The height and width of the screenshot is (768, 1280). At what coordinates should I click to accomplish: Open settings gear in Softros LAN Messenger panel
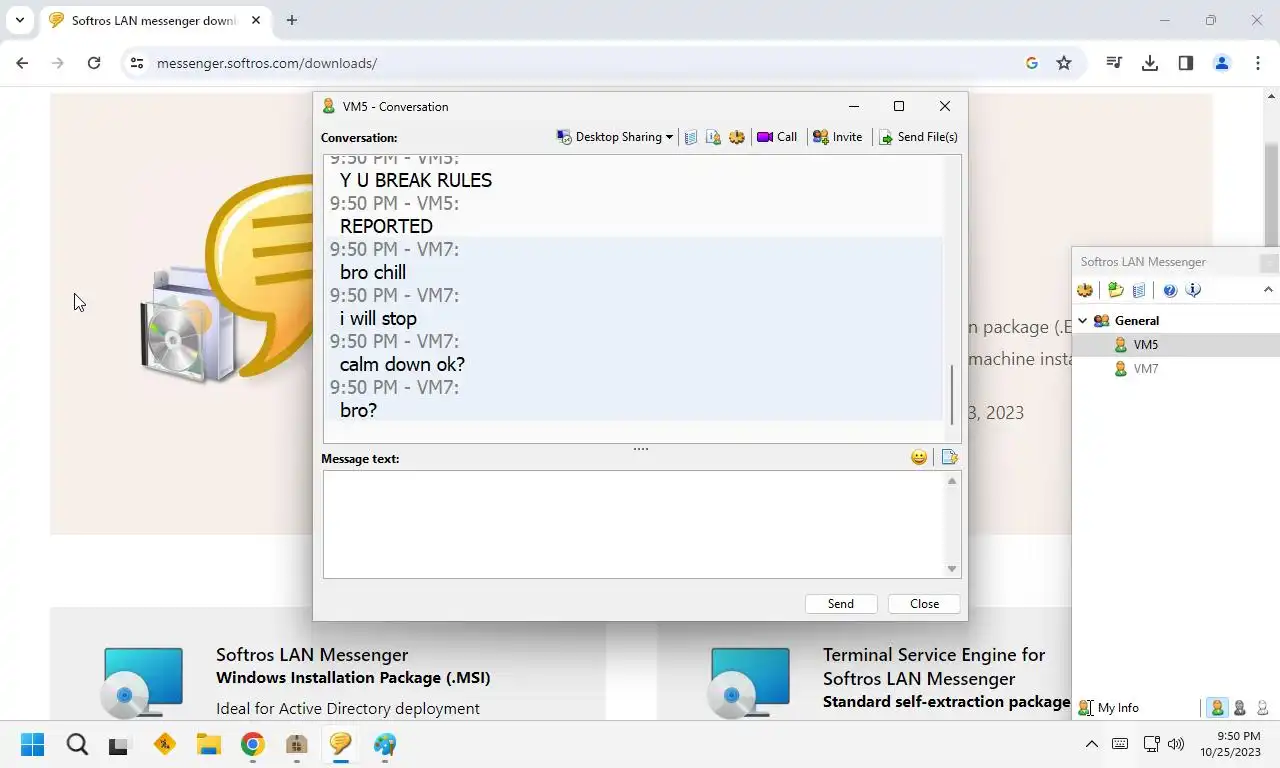[1085, 290]
